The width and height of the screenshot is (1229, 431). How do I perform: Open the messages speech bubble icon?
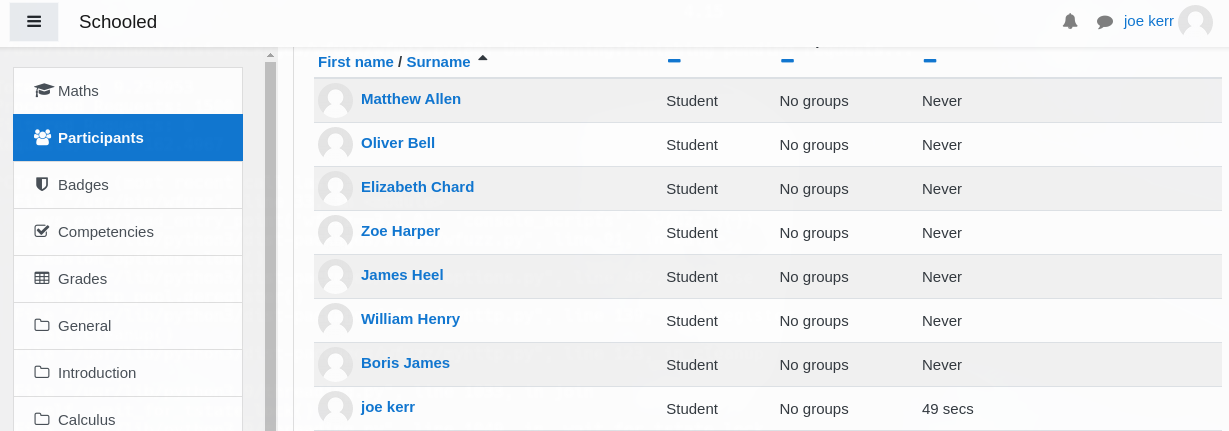click(x=1105, y=22)
